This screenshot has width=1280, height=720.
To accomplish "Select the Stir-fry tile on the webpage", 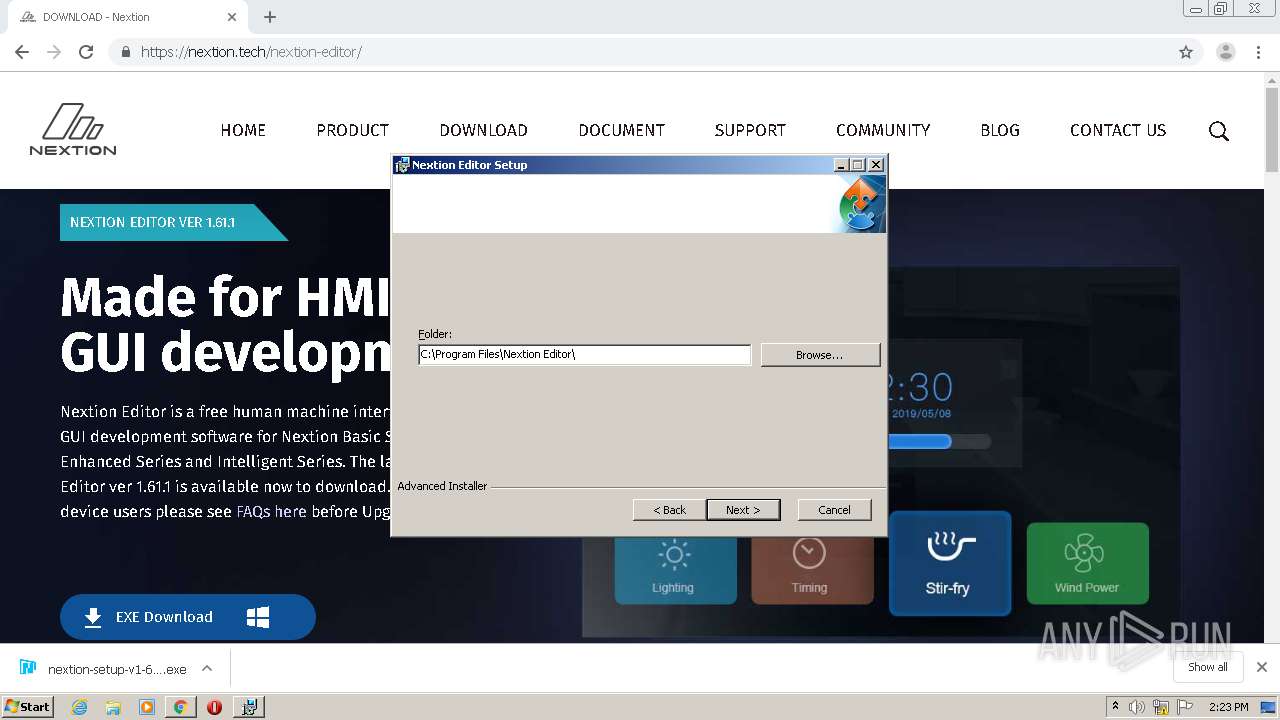I will point(949,563).
